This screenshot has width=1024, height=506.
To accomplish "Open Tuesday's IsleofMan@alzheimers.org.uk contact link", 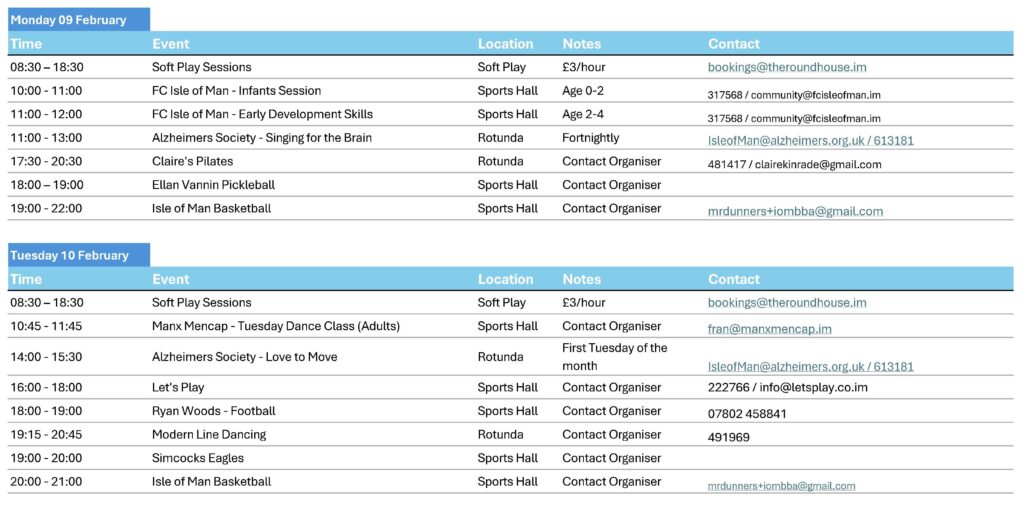I will click(x=810, y=367).
